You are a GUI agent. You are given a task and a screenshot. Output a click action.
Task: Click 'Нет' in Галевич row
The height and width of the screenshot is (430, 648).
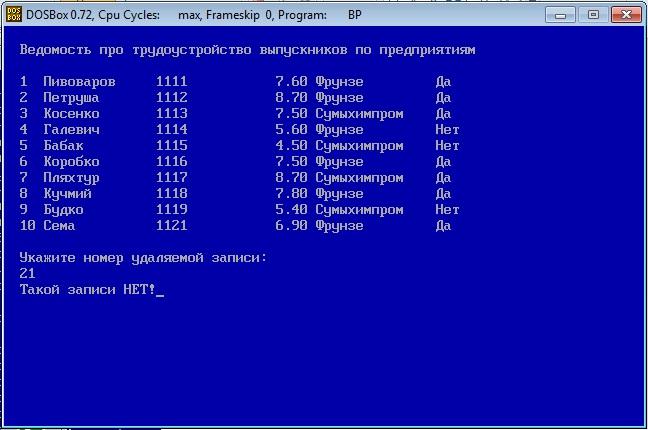click(447, 129)
